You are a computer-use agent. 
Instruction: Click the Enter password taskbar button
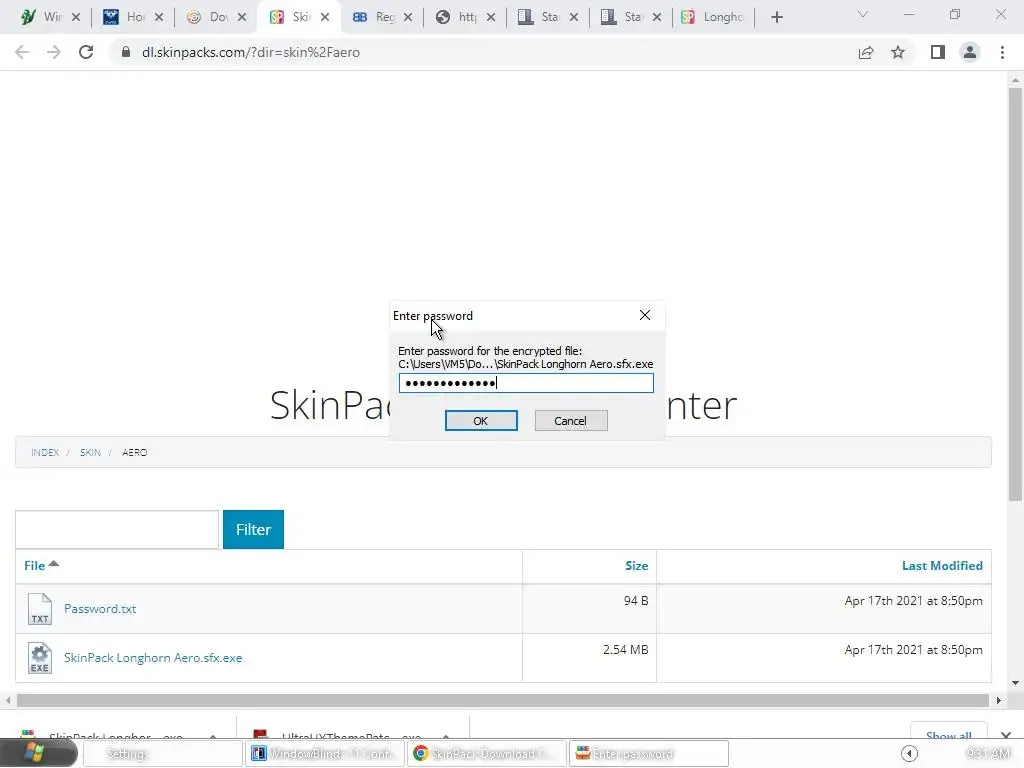pyautogui.click(x=648, y=754)
